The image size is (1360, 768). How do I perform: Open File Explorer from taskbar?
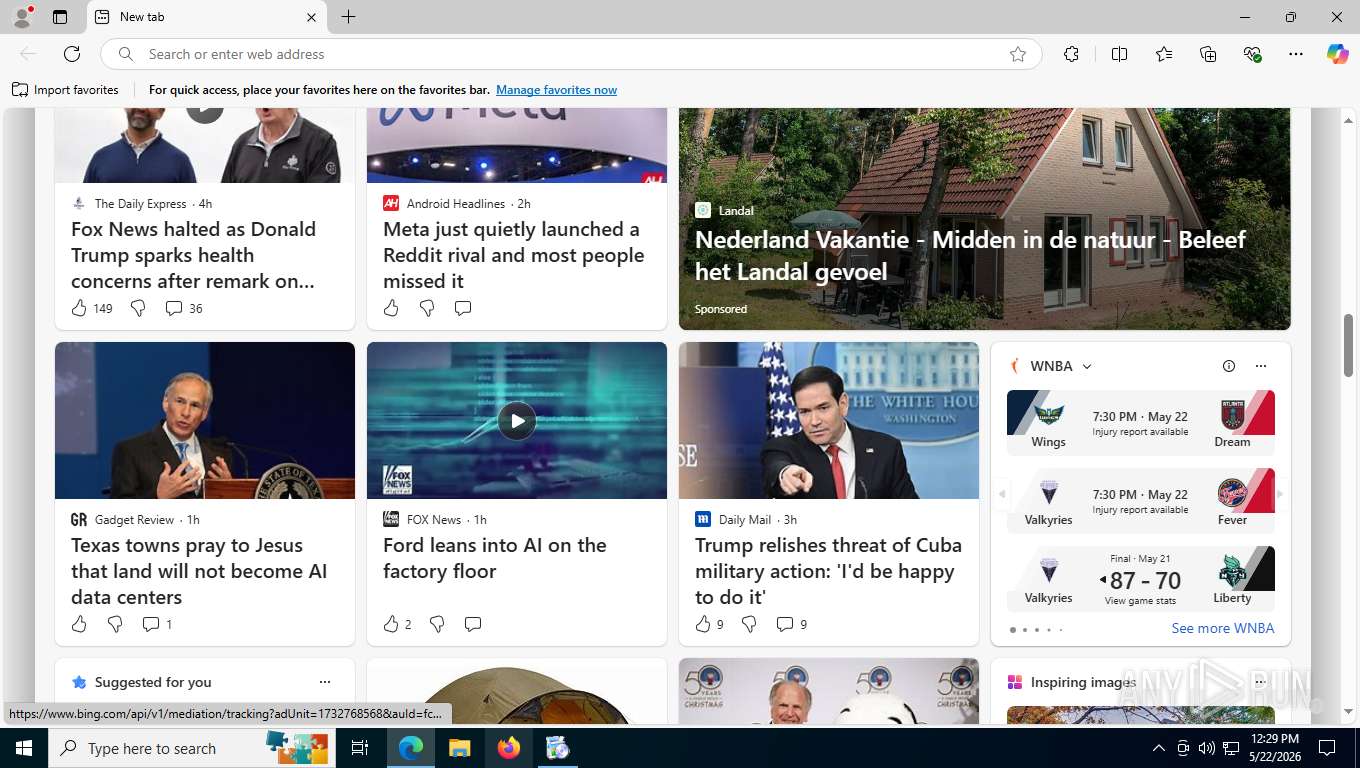[x=459, y=748]
